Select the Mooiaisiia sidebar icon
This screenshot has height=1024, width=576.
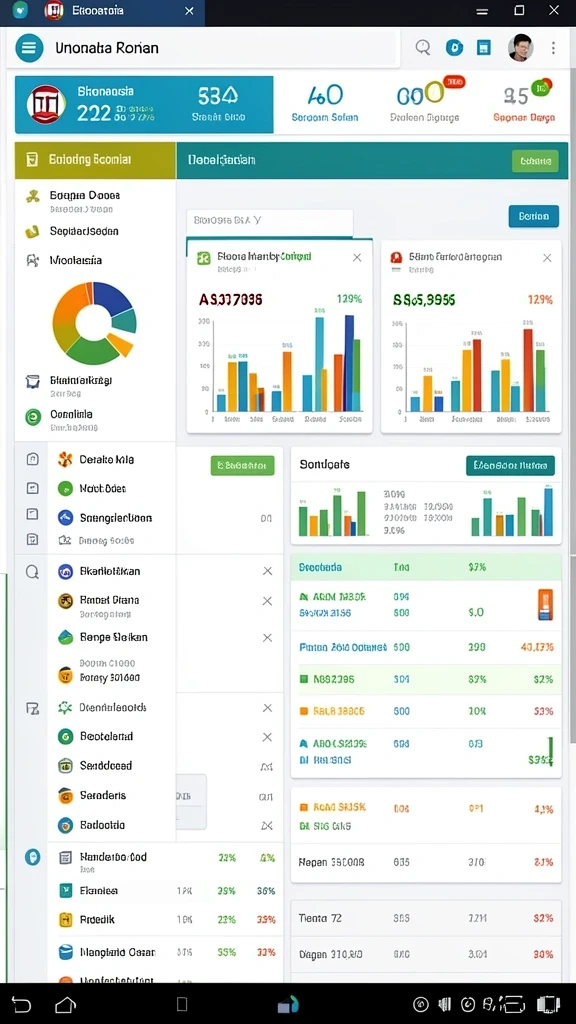32,261
